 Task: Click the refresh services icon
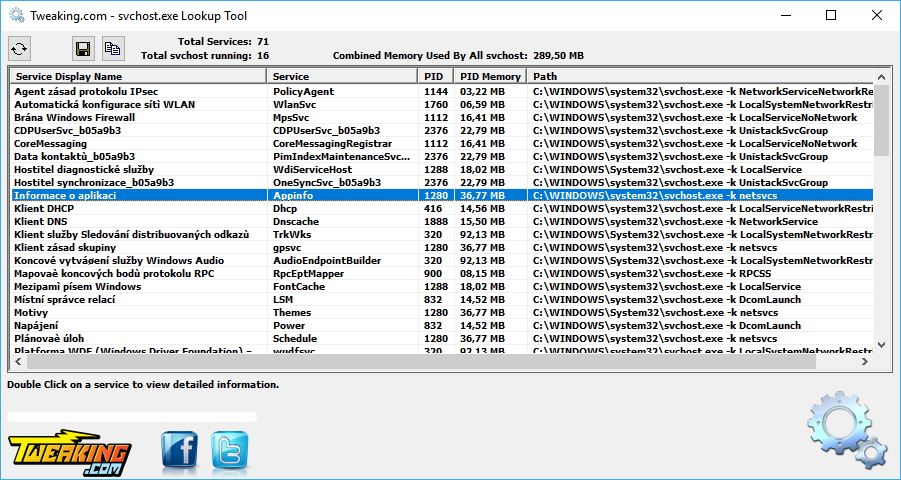click(x=20, y=49)
